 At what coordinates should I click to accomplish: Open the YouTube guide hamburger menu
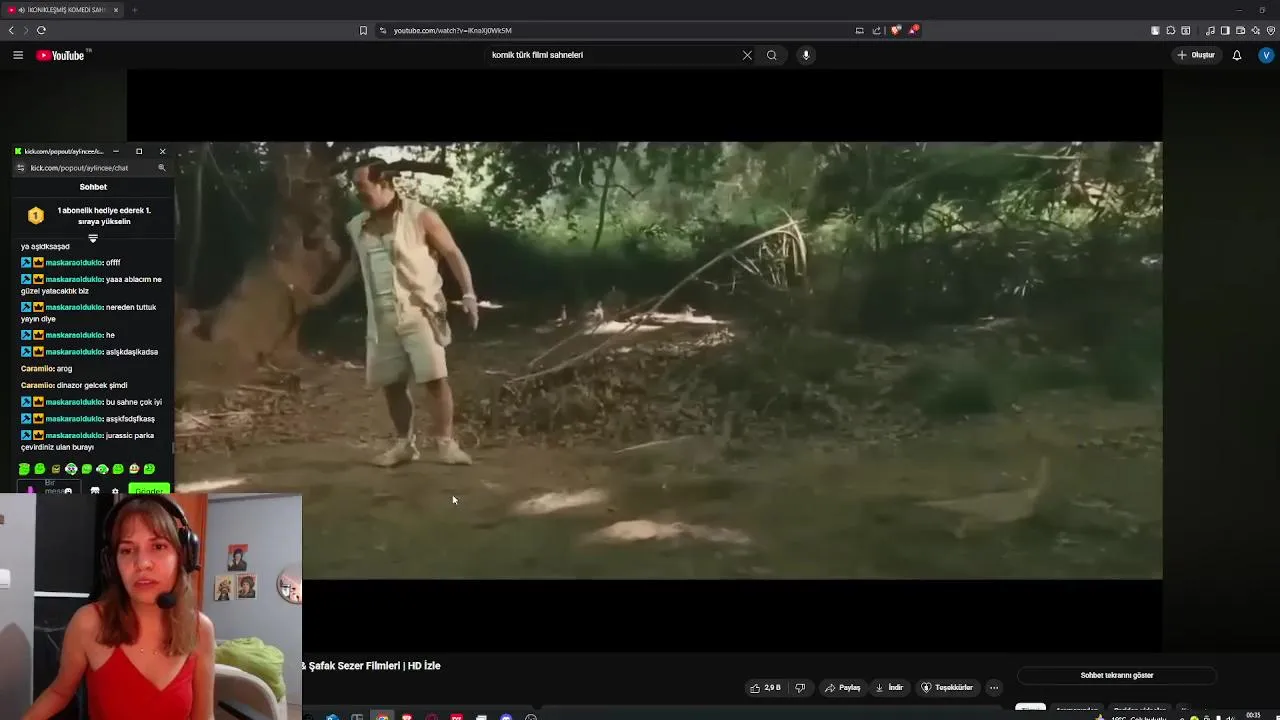click(x=18, y=55)
